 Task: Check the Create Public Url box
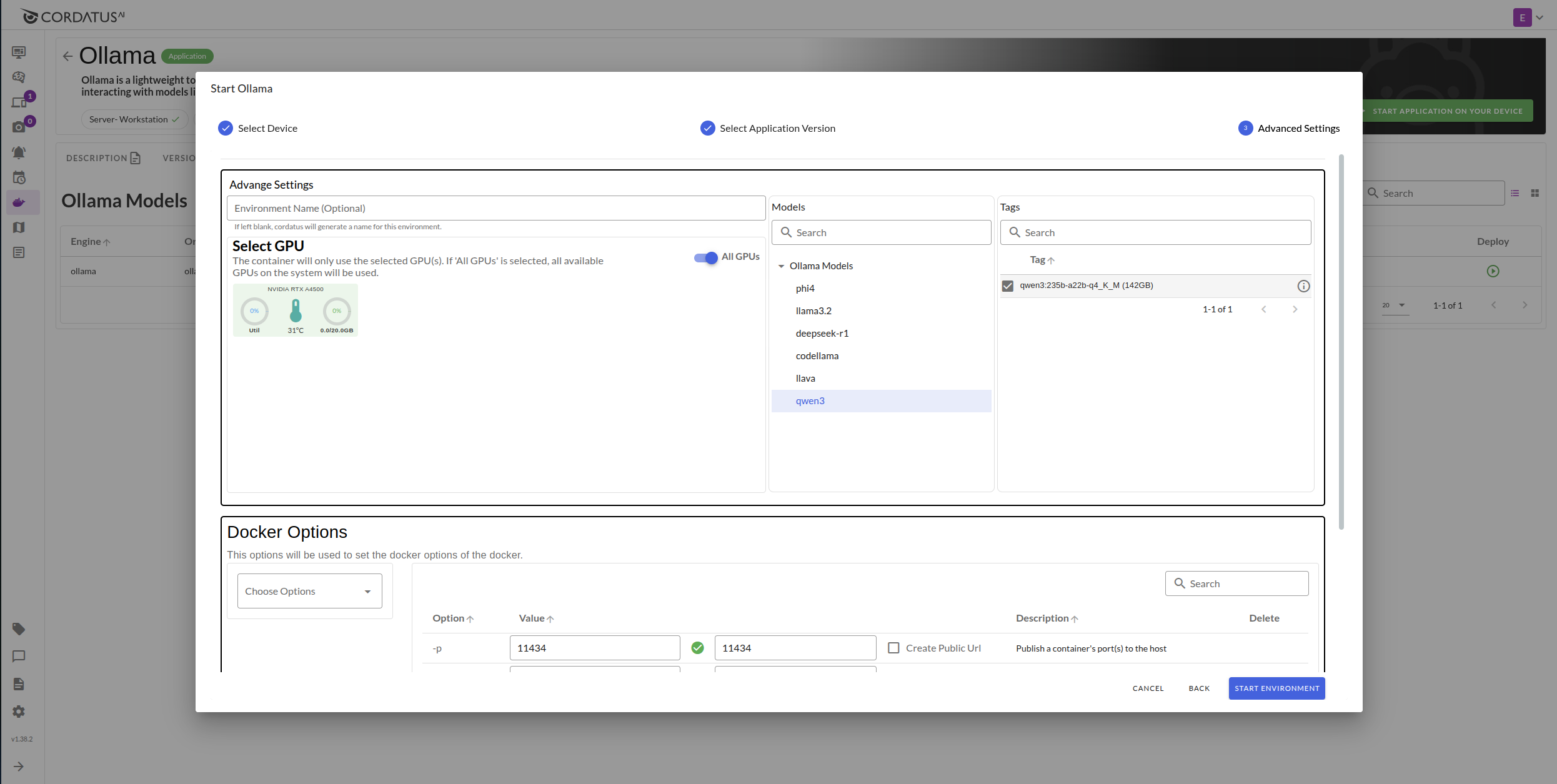(x=893, y=648)
